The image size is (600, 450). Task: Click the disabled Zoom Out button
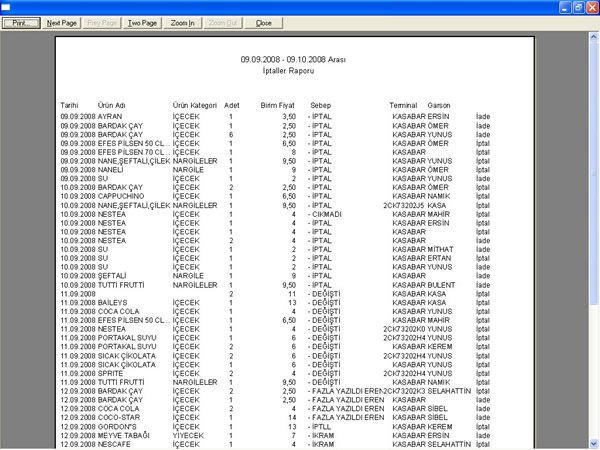pyautogui.click(x=223, y=23)
